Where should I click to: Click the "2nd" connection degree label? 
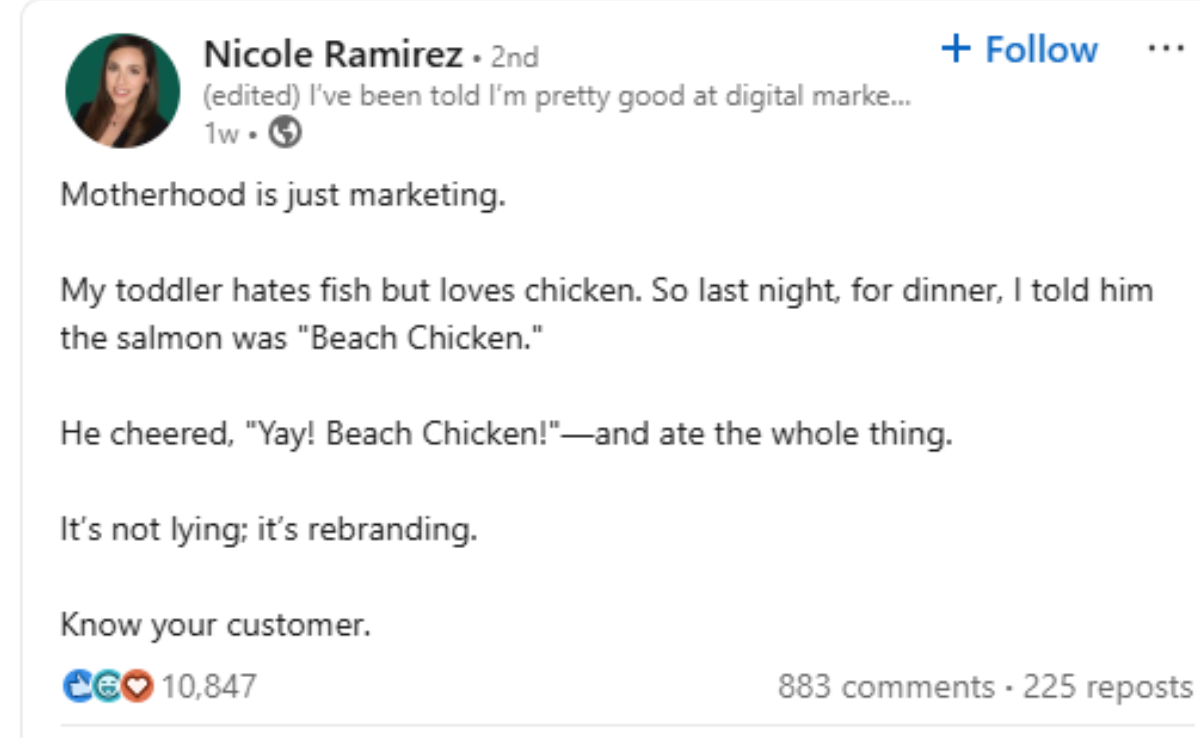(x=514, y=58)
